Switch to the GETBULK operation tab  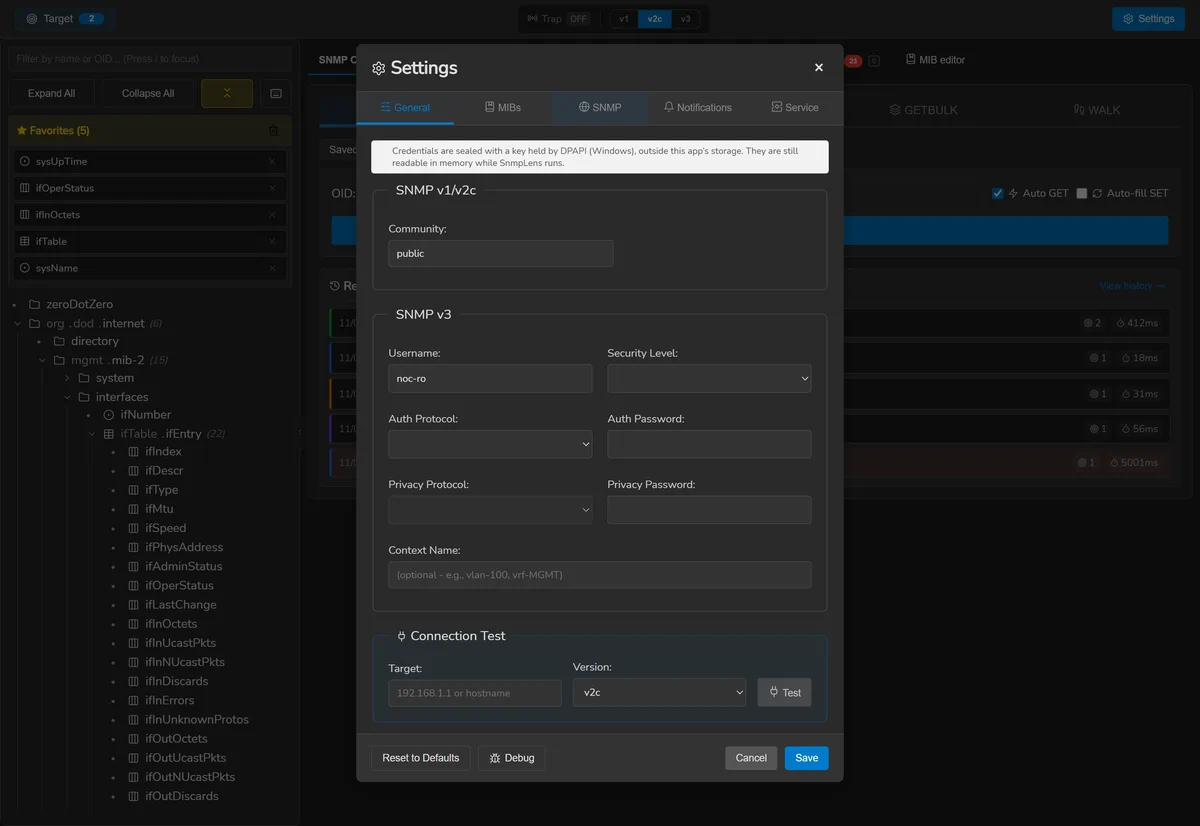pyautogui.click(x=923, y=110)
